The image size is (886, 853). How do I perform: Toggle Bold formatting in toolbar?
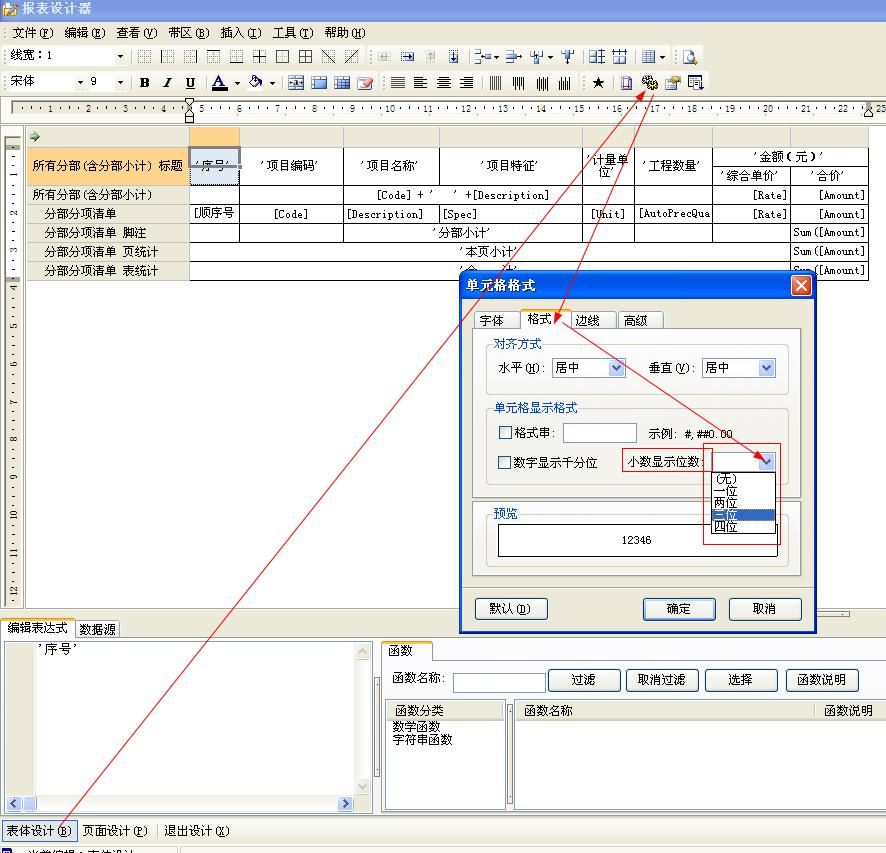(144, 83)
